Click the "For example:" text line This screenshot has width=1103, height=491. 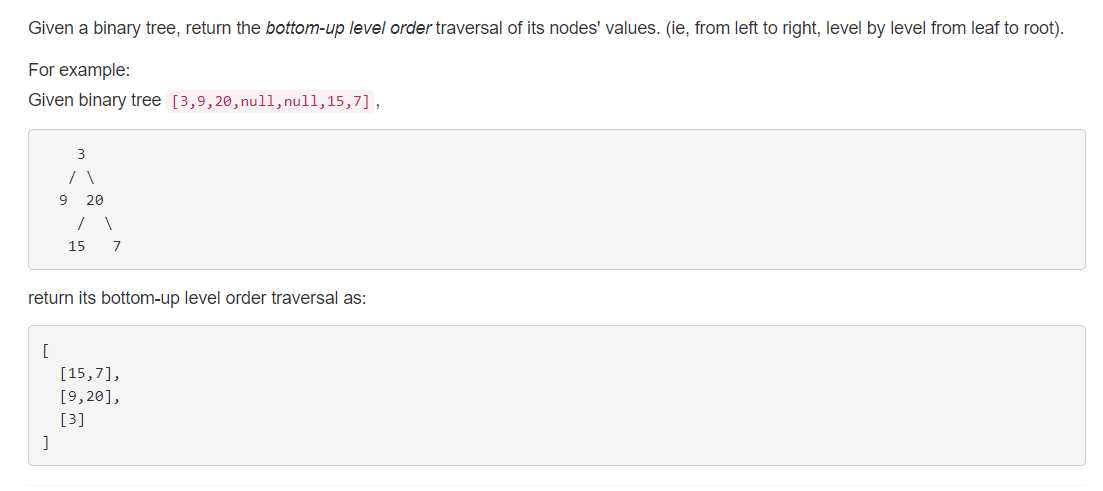[79, 70]
